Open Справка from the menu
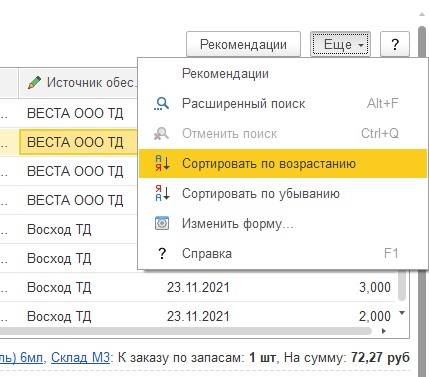The image size is (429, 377). point(283,253)
